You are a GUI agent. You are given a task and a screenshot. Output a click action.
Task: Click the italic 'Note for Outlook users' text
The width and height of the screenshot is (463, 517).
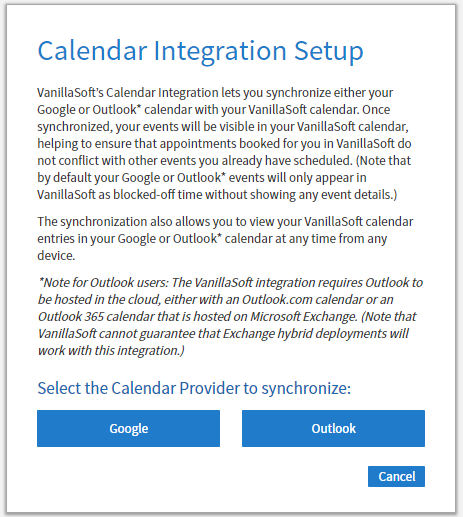click(104, 283)
